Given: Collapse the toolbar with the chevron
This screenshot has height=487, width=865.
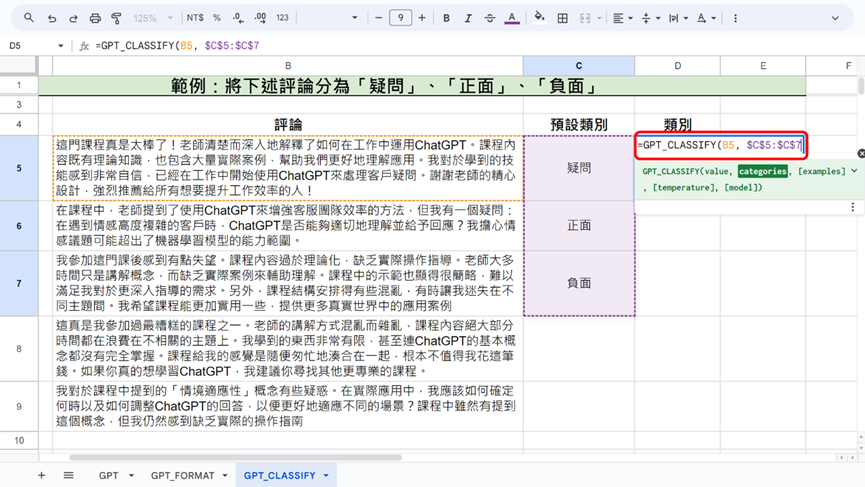Looking at the screenshot, I should tap(835, 18).
